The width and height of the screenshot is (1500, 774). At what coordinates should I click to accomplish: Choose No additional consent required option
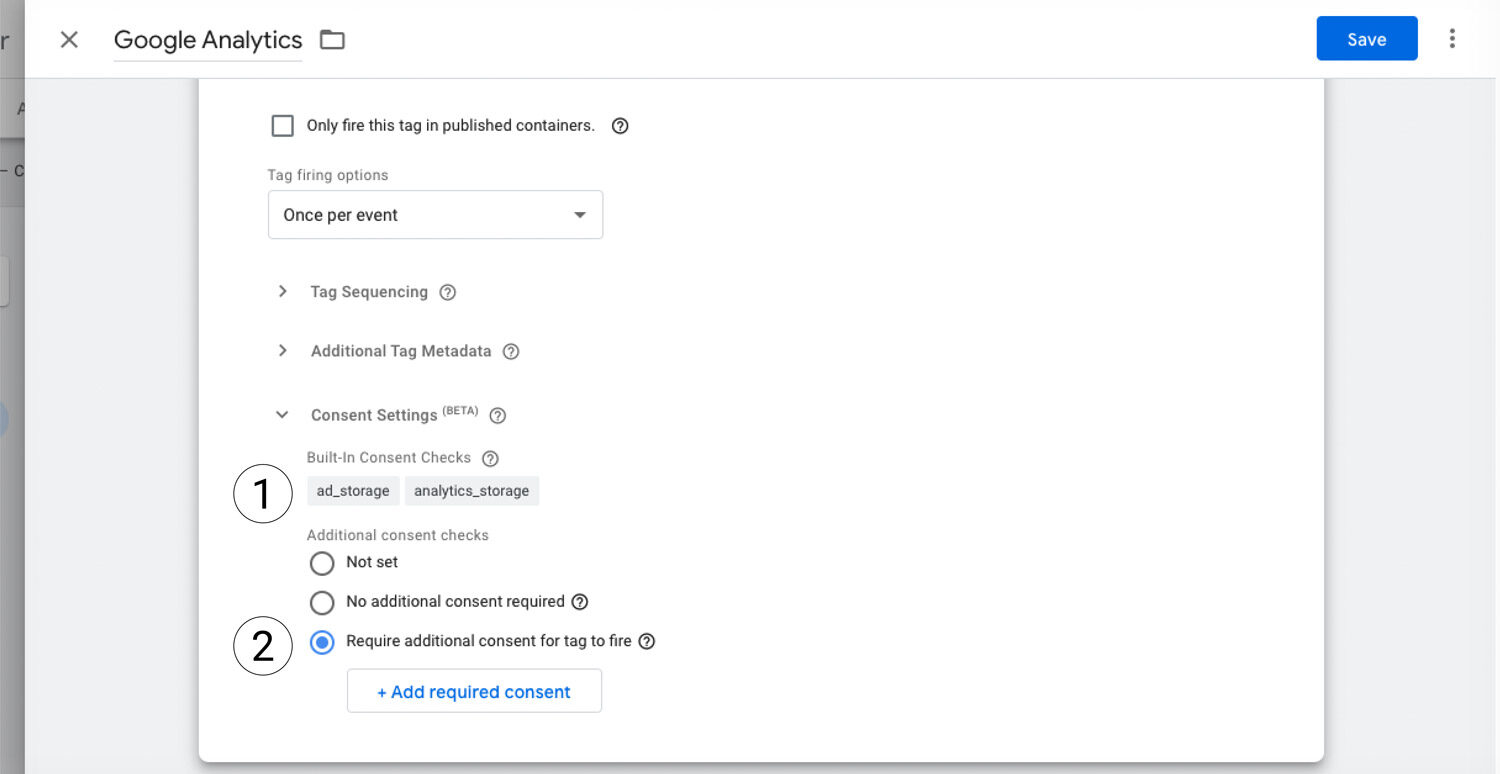pos(322,602)
